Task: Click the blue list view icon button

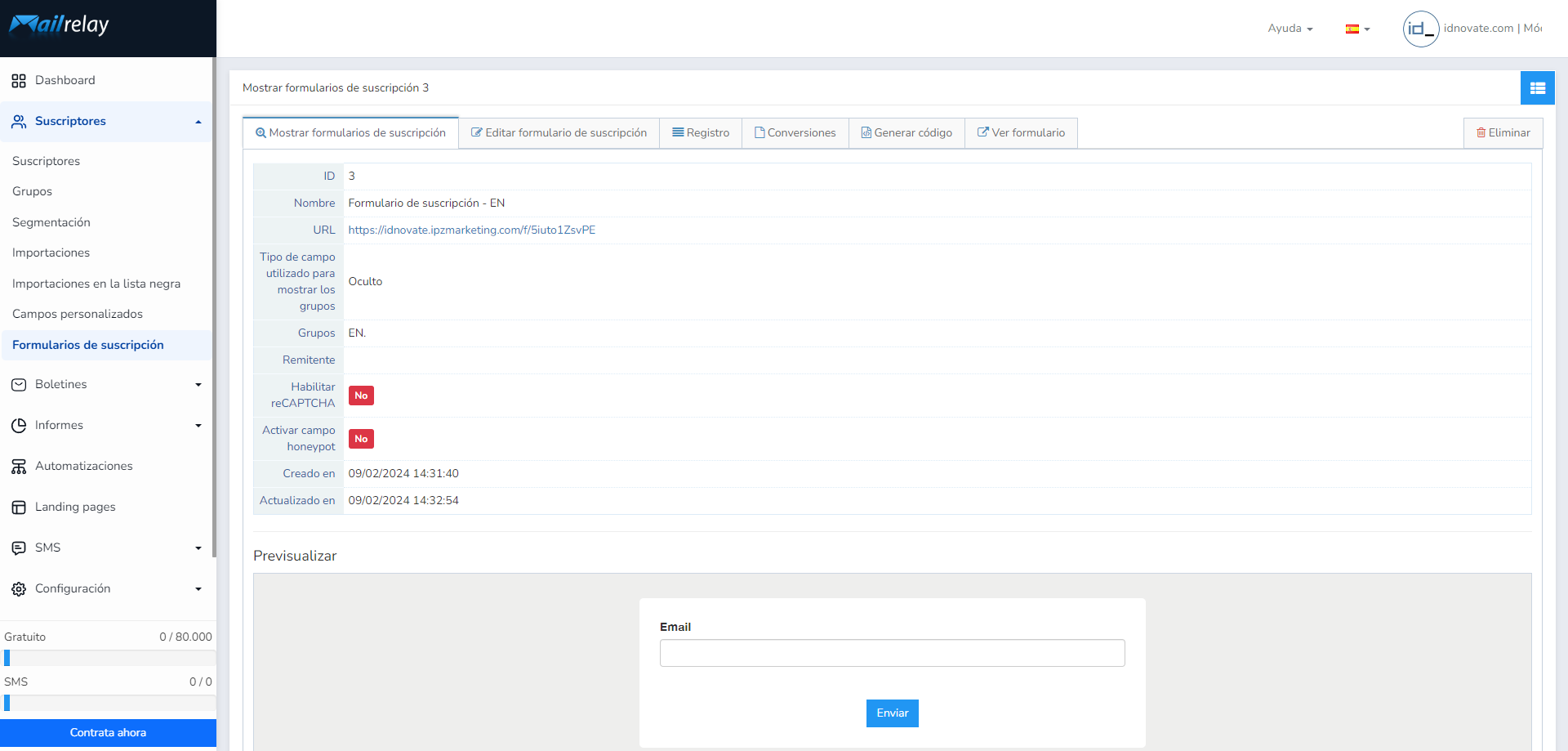Action: click(1537, 88)
